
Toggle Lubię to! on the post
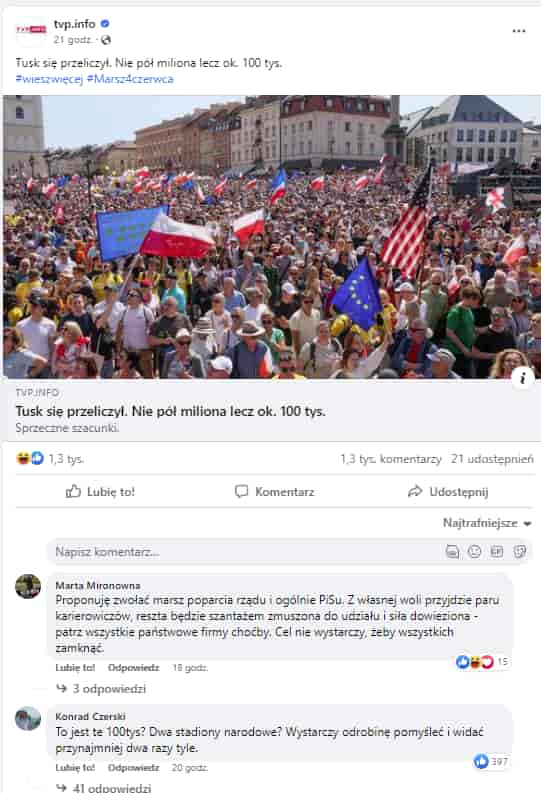[x=101, y=492]
